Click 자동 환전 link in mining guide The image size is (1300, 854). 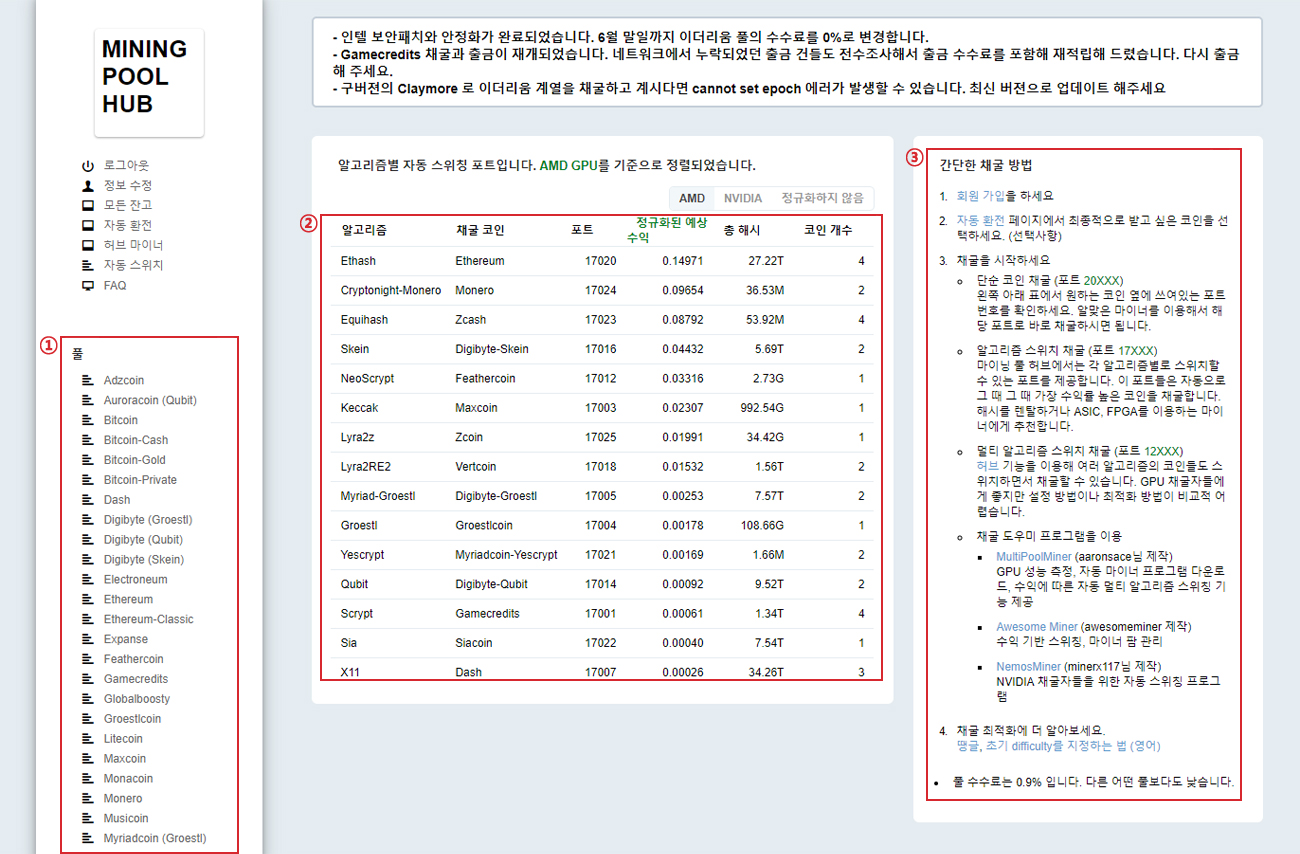(981, 220)
